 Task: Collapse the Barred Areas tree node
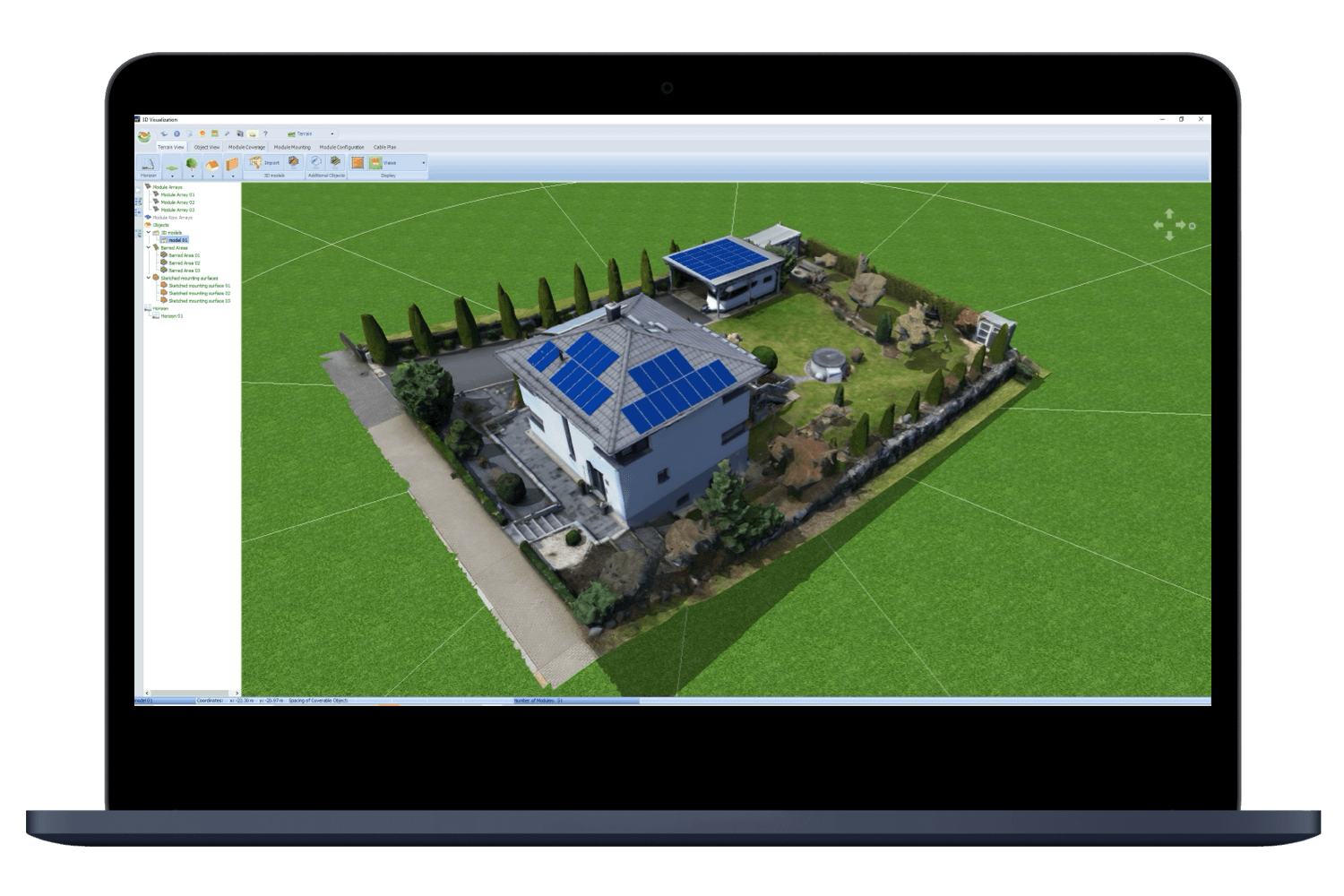pos(149,247)
